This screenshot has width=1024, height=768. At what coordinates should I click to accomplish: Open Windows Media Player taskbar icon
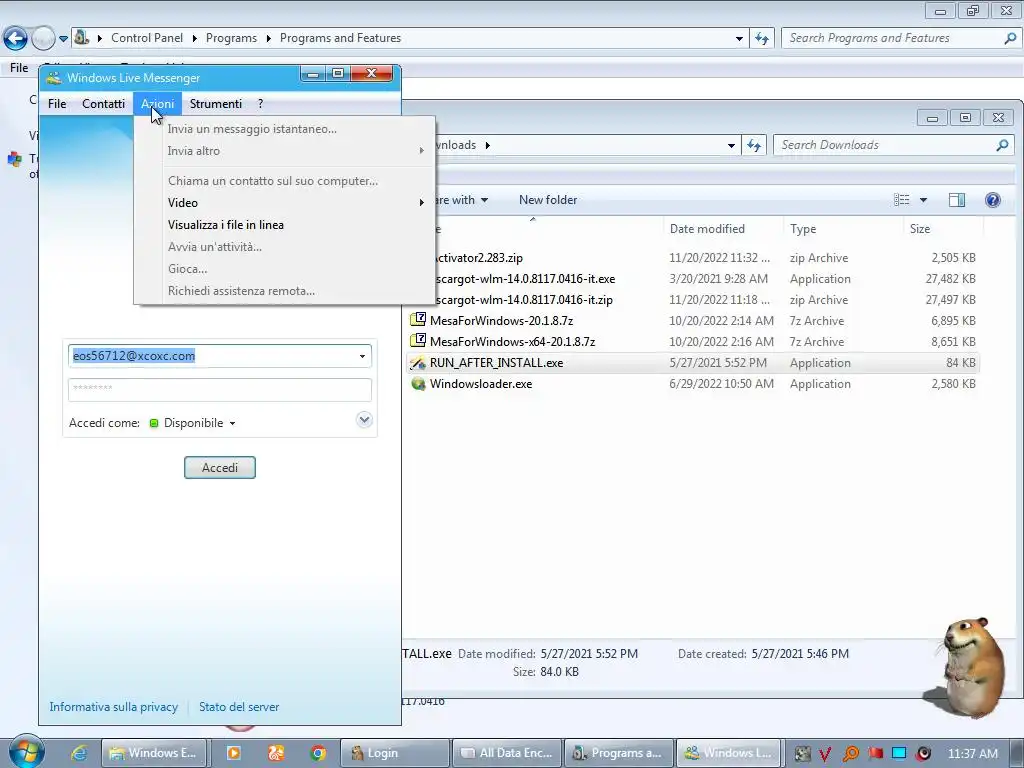(233, 753)
